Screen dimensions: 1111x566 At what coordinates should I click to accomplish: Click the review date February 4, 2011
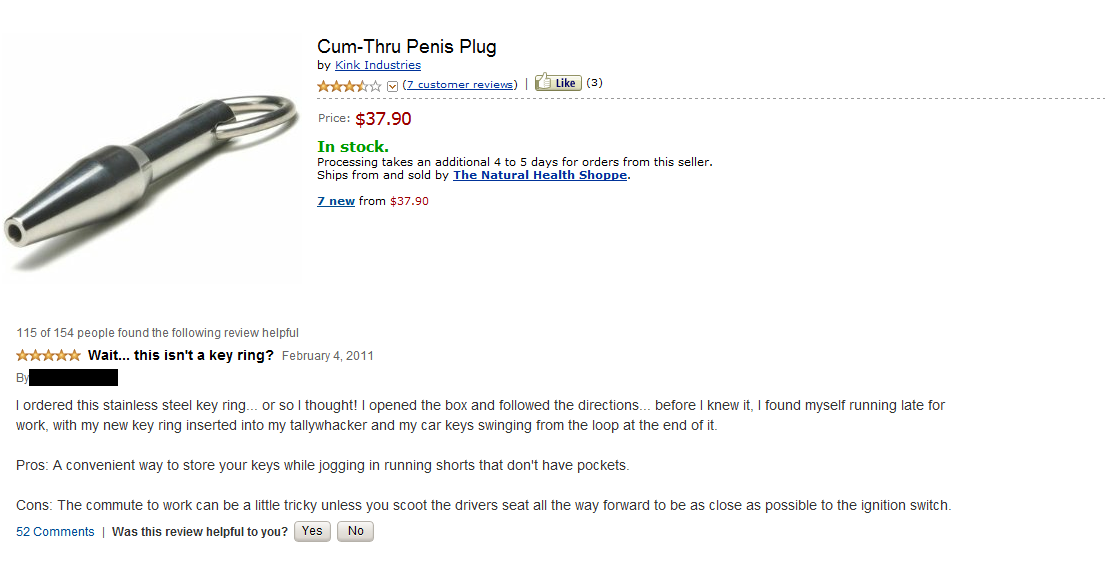328,356
